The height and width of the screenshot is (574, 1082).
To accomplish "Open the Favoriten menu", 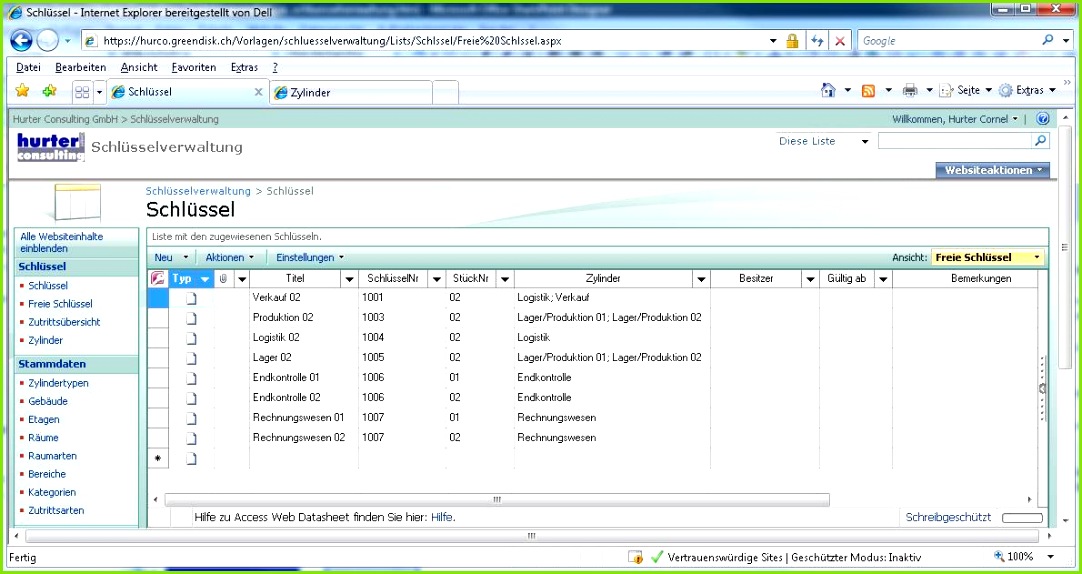I will coord(193,67).
